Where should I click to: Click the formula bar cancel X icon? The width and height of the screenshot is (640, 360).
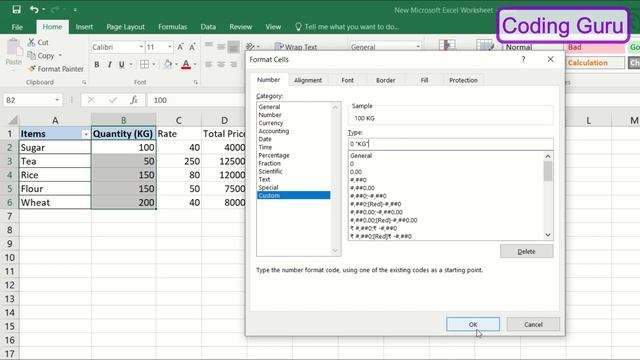coord(91,100)
